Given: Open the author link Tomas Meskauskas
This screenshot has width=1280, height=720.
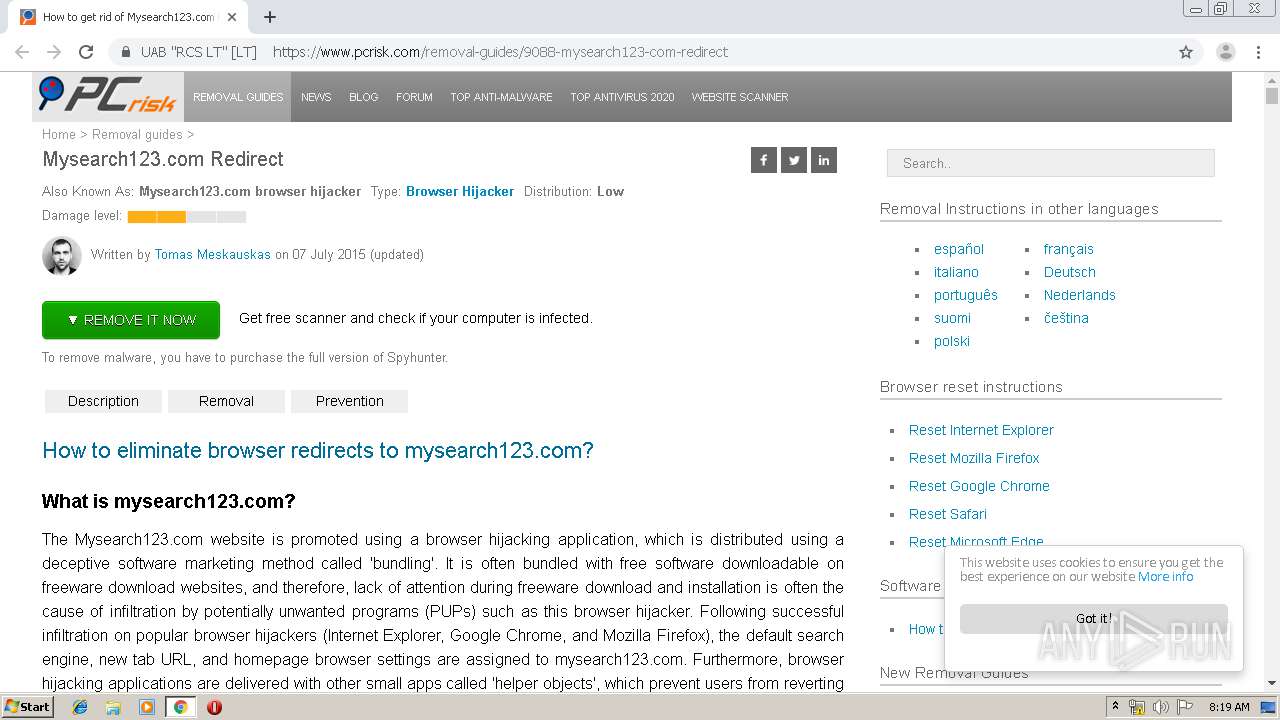Looking at the screenshot, I should point(212,255).
